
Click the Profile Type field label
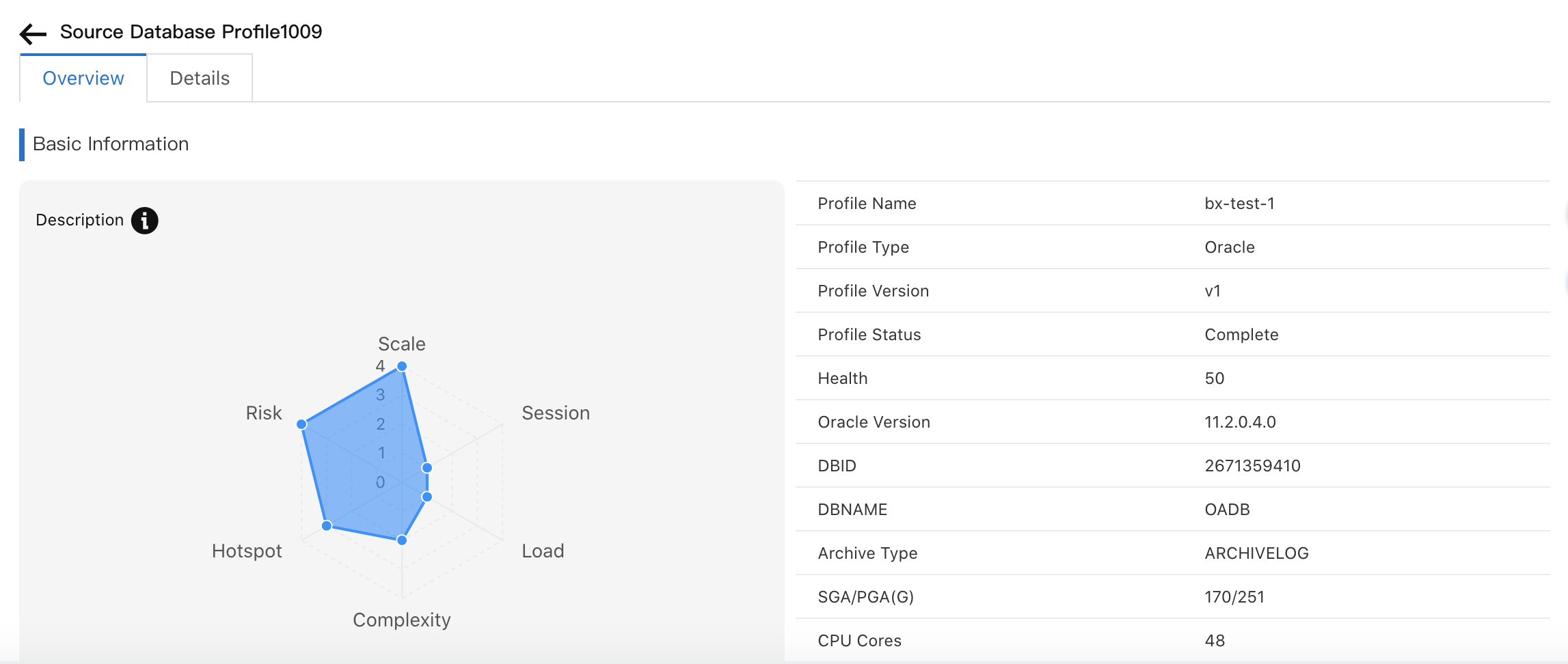(863, 247)
